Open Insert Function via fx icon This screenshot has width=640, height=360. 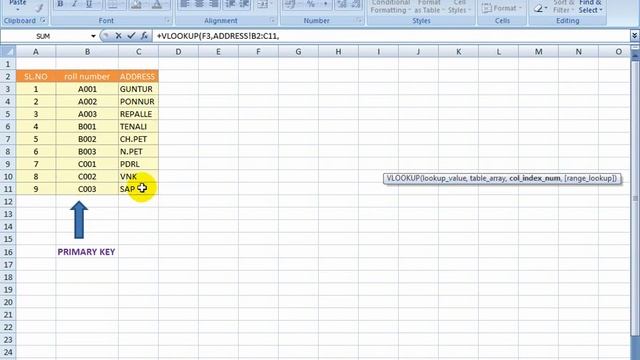144,36
